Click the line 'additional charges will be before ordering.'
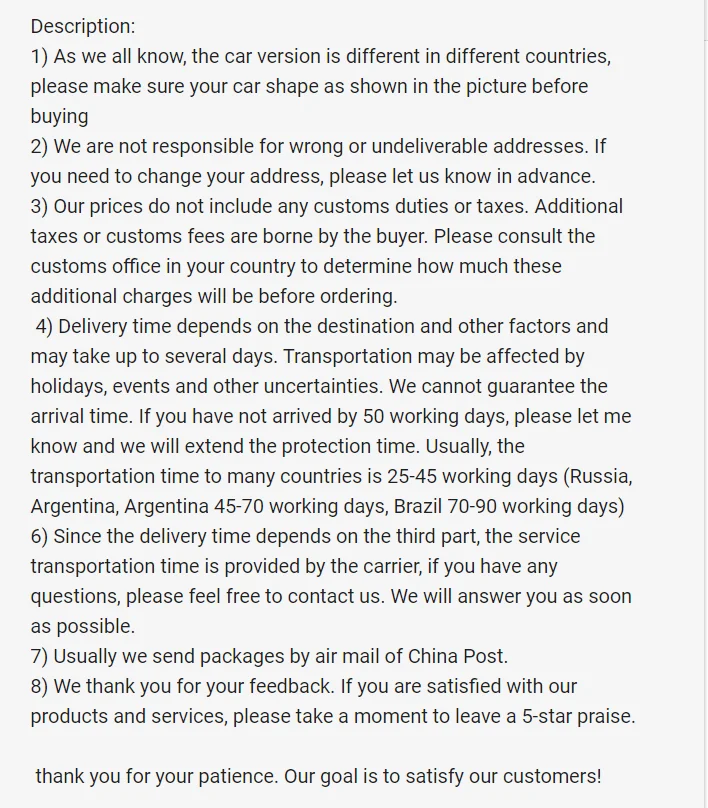The width and height of the screenshot is (708, 808). pos(214,296)
